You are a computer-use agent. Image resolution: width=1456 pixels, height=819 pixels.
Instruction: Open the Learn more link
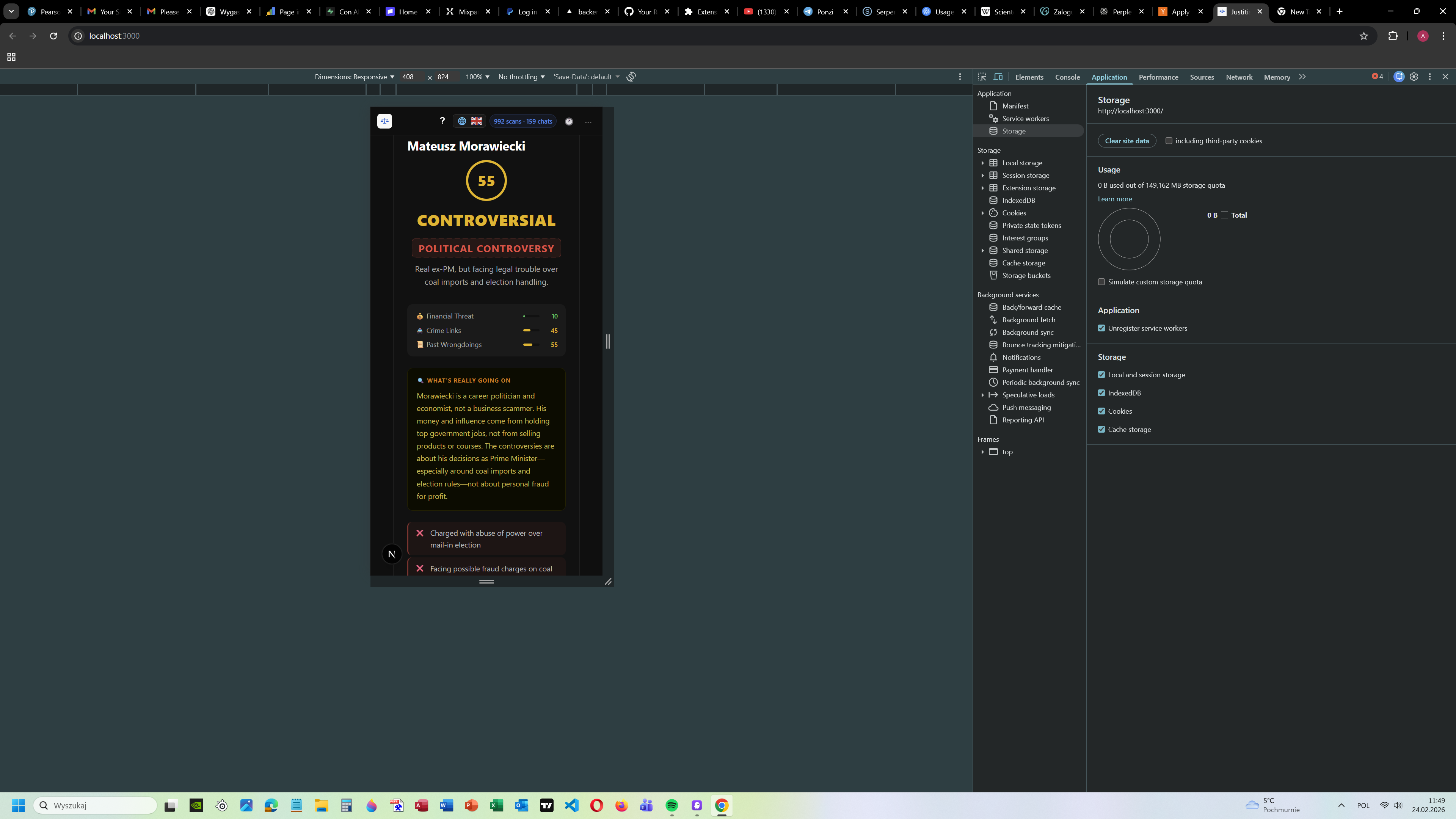click(x=1115, y=199)
